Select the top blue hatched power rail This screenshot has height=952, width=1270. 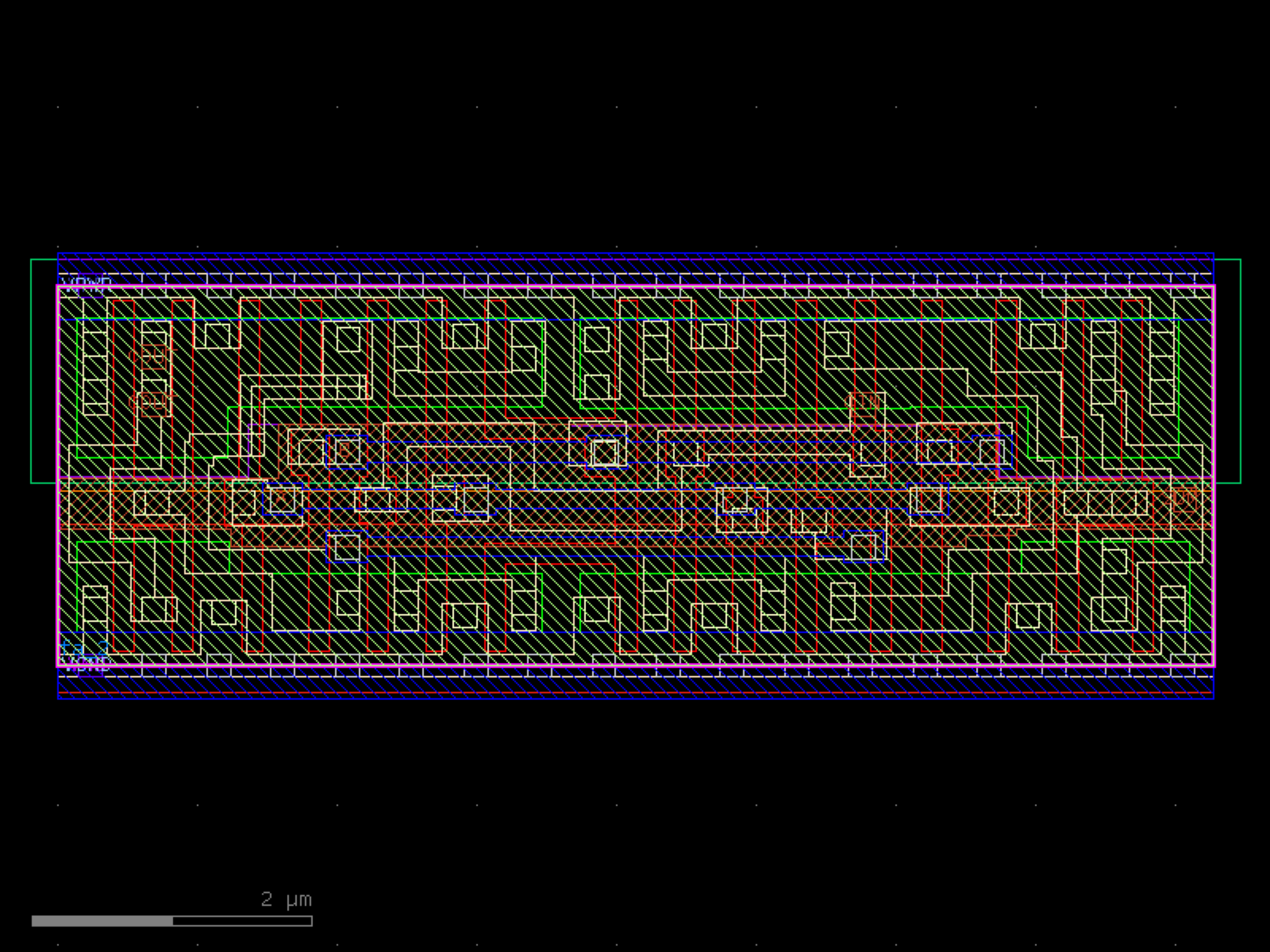click(x=635, y=265)
